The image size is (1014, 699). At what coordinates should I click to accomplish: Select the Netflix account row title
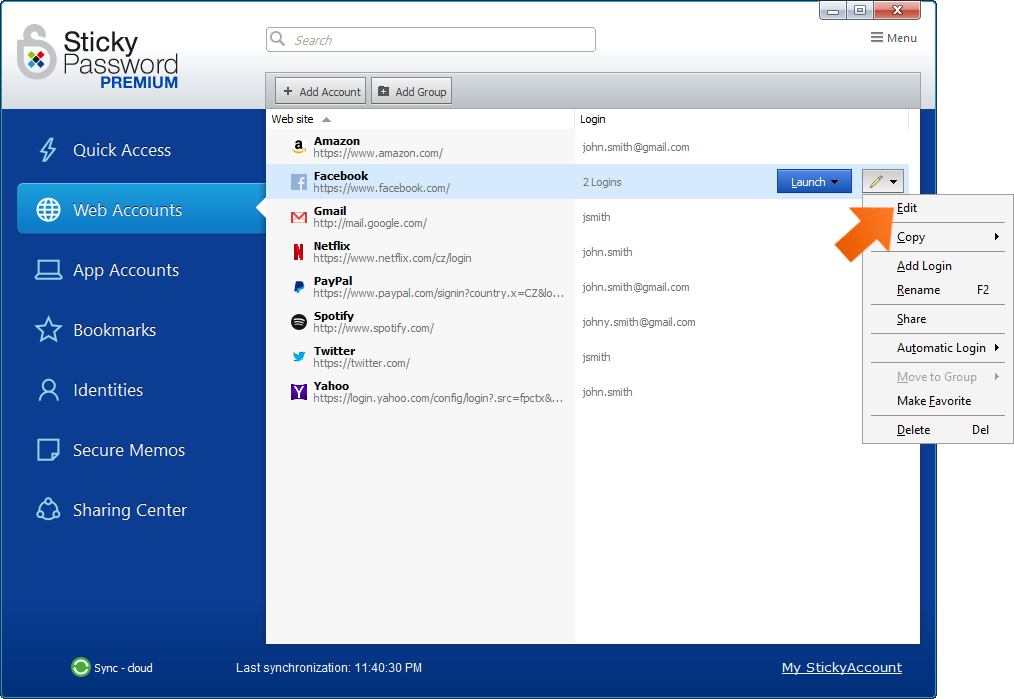coord(332,246)
